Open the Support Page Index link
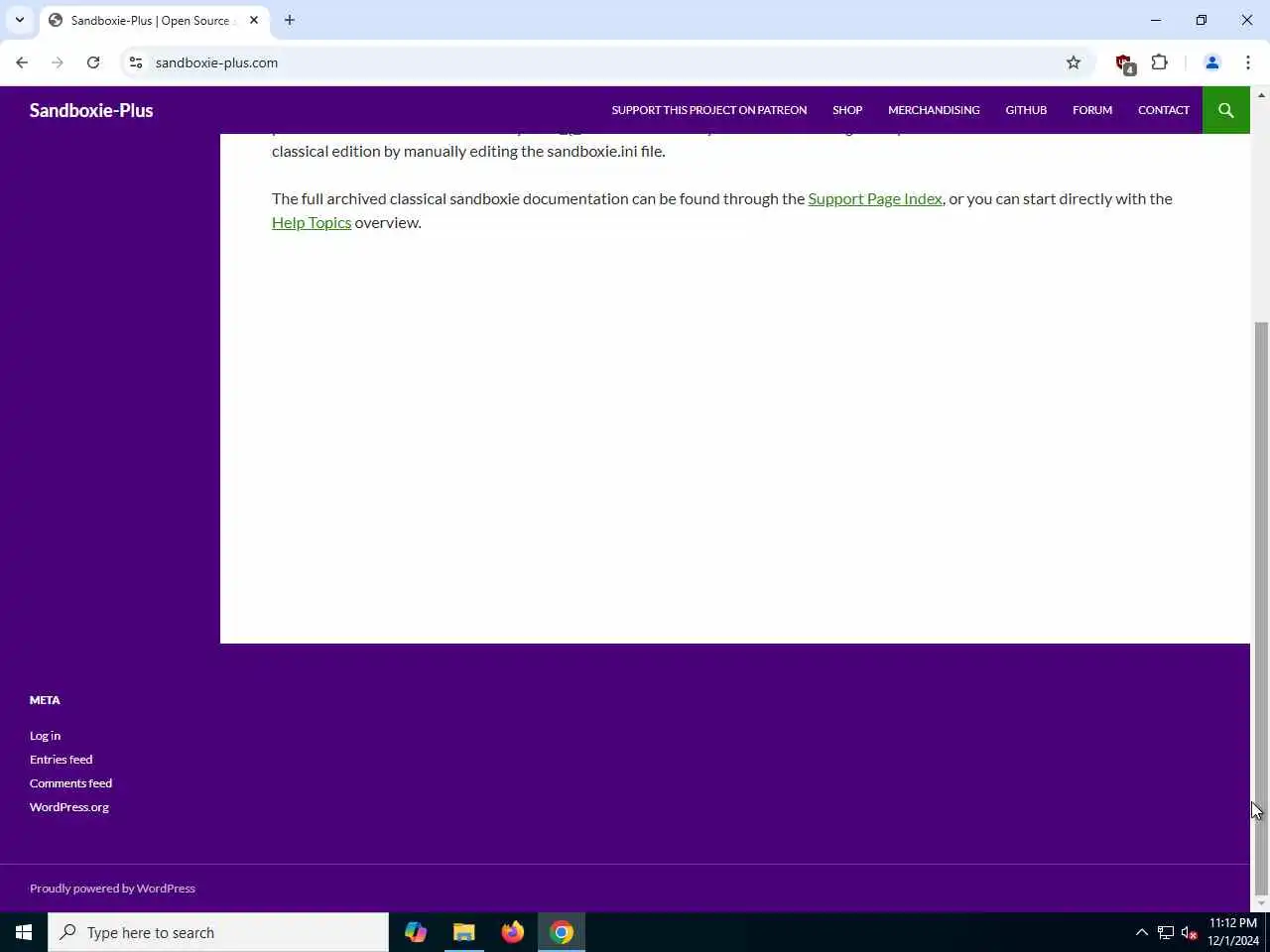Viewport: 1270px width, 952px height. (x=875, y=198)
